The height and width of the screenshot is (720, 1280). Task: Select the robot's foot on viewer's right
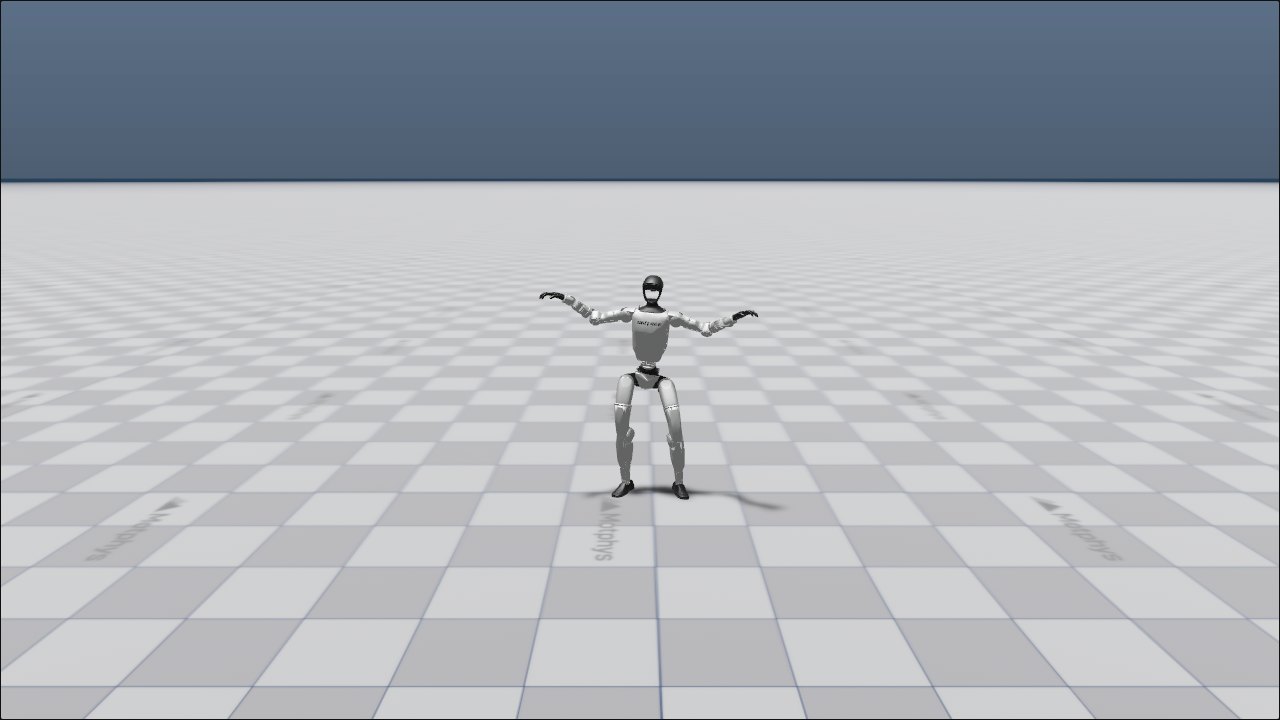[x=680, y=490]
